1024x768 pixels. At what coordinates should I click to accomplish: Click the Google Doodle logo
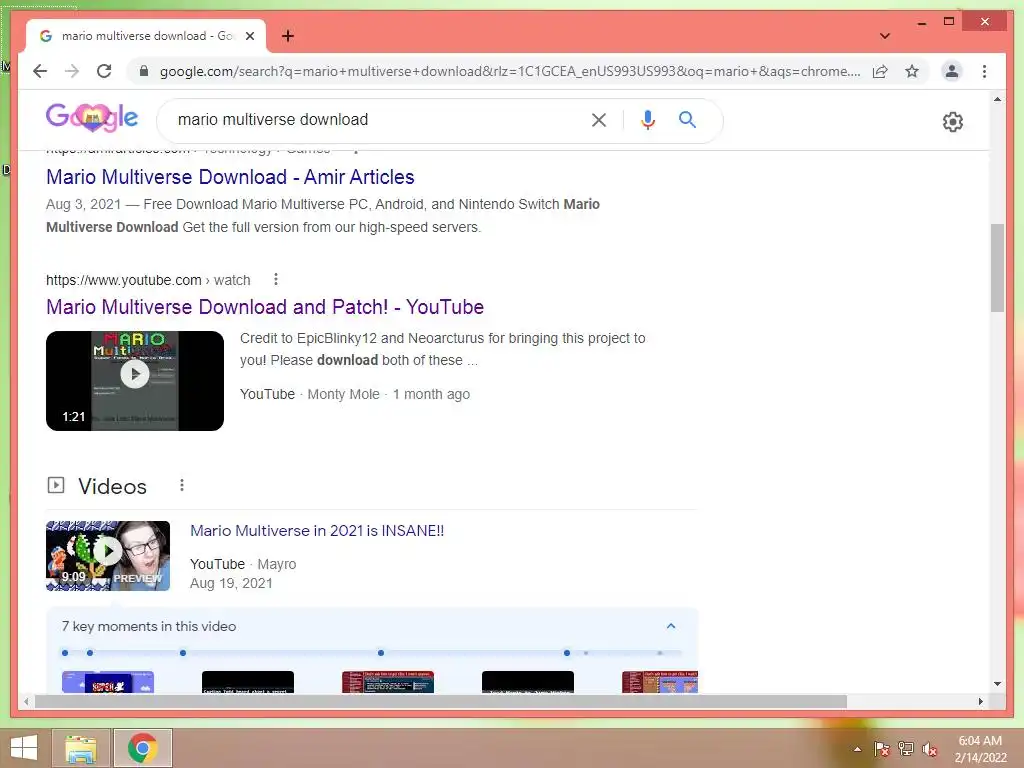click(91, 118)
